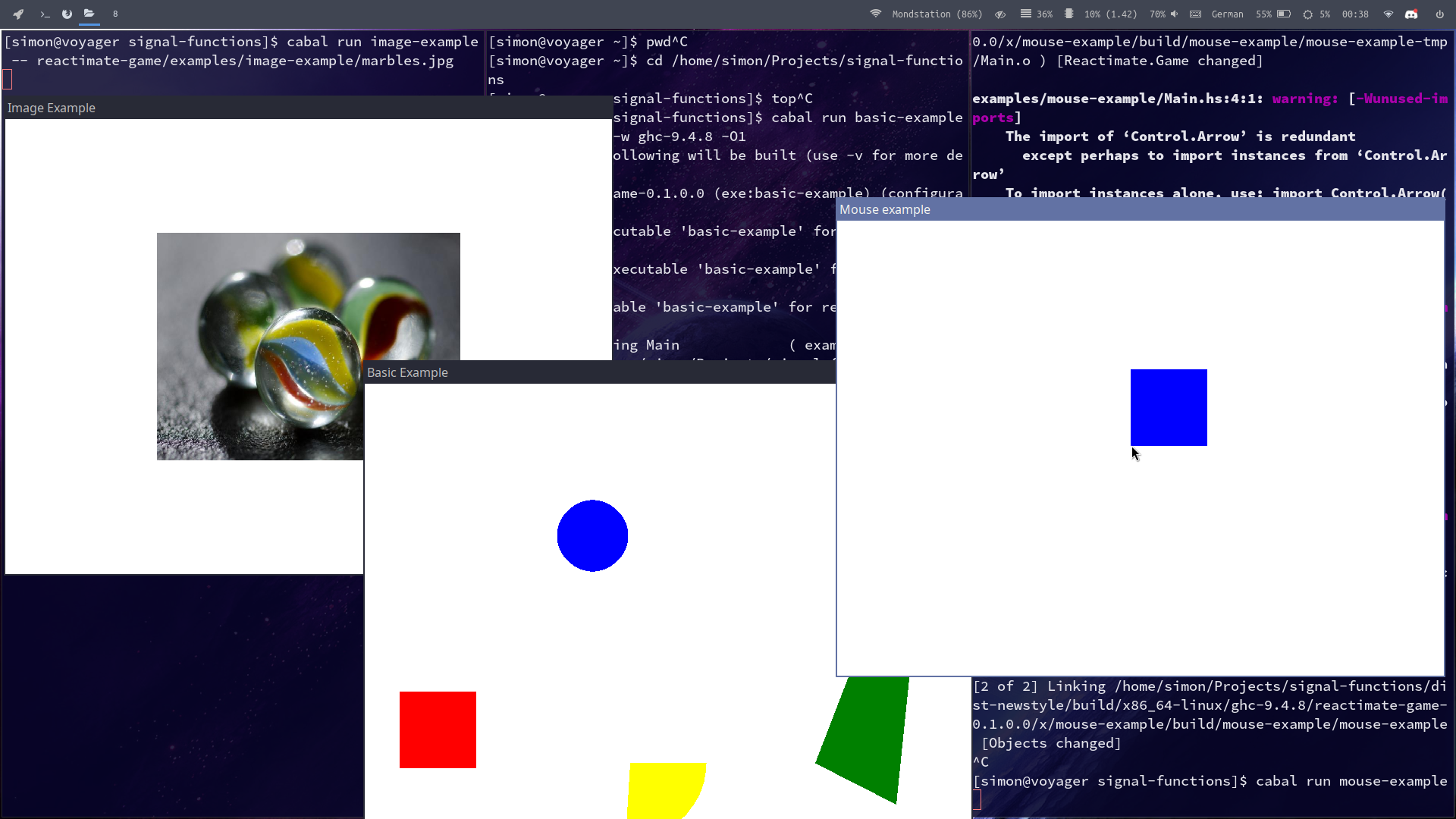The width and height of the screenshot is (1456, 819).
Task: Click the Wi-Fi icon beside Mondstation
Action: (x=876, y=14)
